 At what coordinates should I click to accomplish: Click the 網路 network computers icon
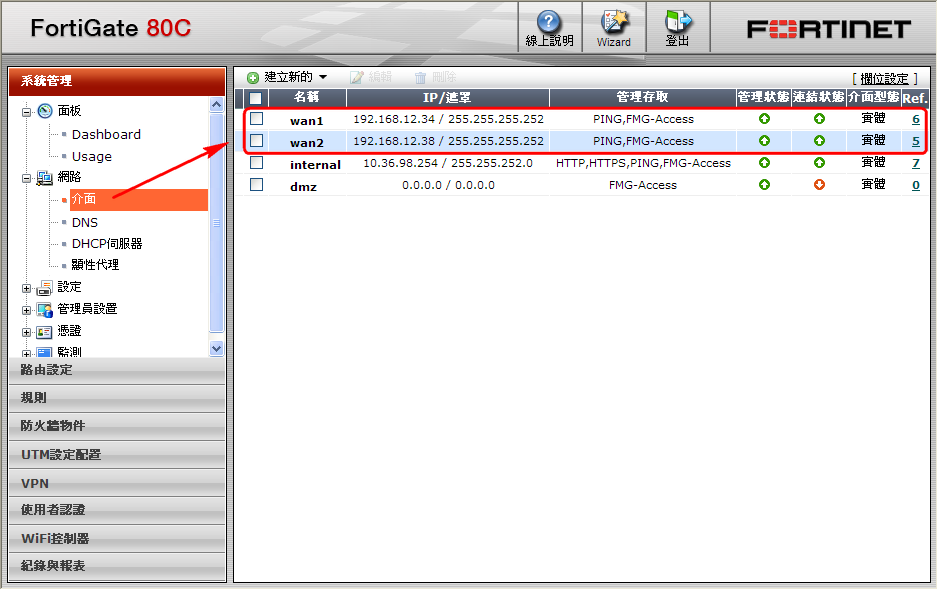45,177
